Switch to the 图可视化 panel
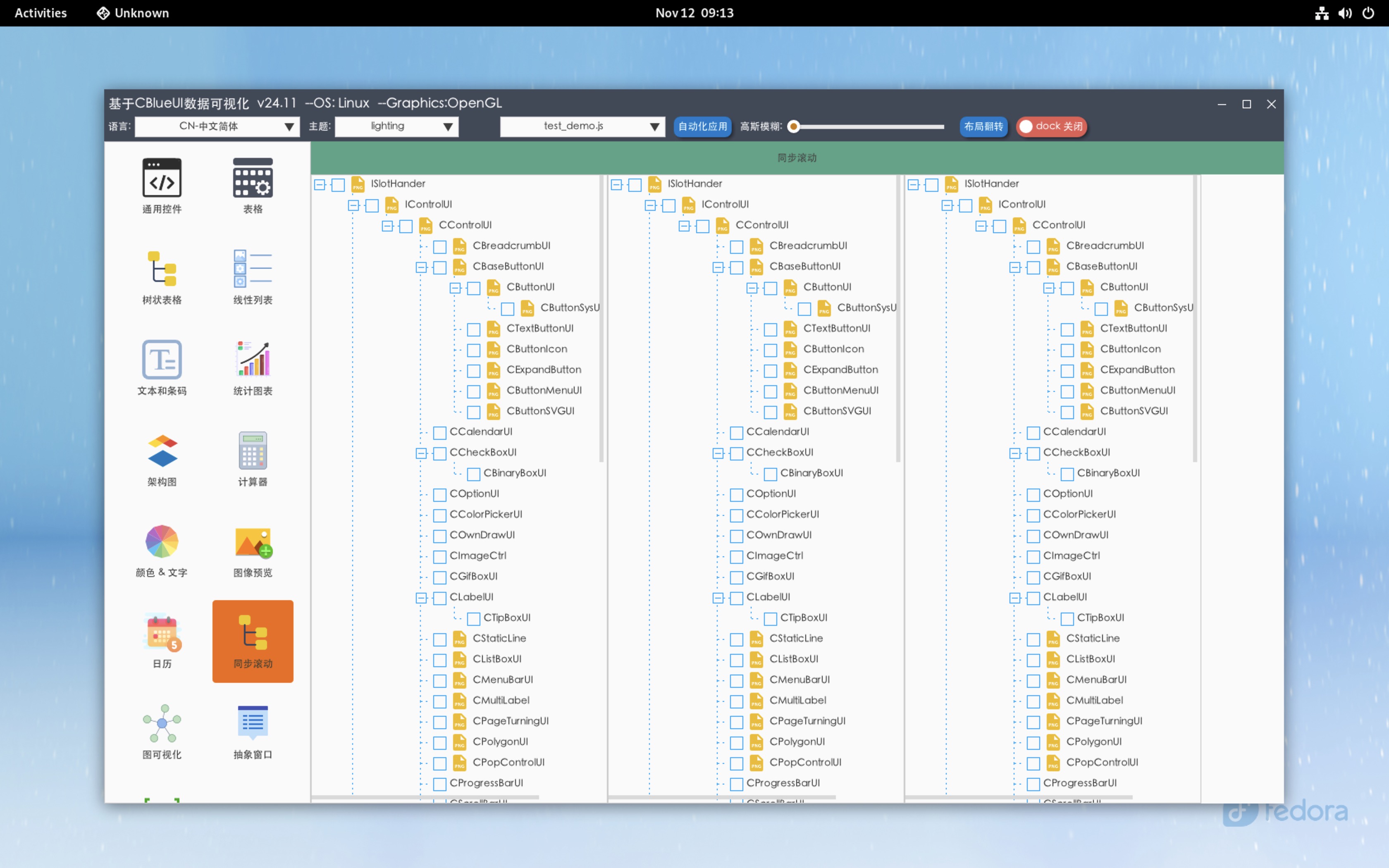 tap(162, 723)
